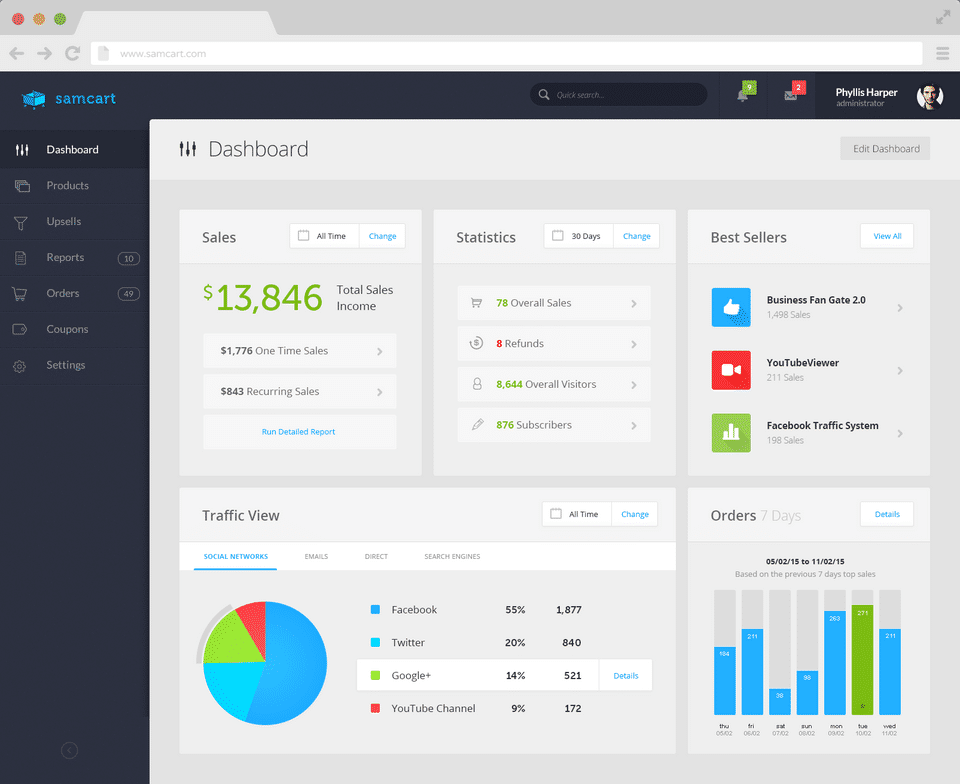Viewport: 960px width, 784px height.
Task: Click Change in the Statistics panel
Action: (x=636, y=236)
